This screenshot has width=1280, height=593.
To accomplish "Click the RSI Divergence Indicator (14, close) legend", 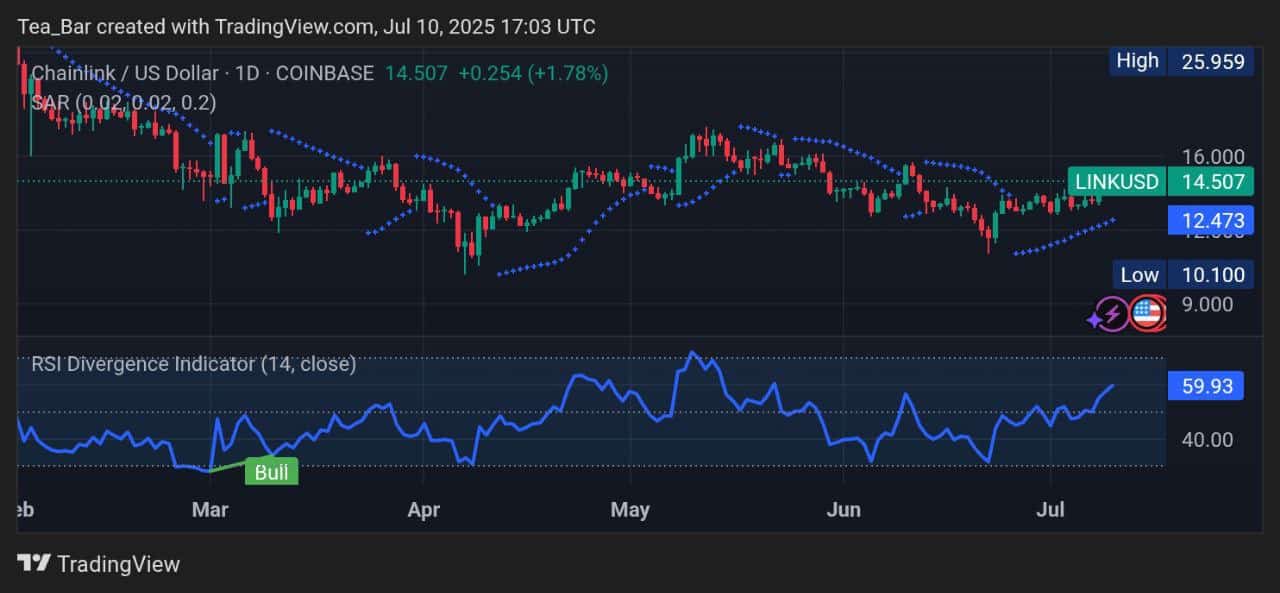I will (194, 364).
